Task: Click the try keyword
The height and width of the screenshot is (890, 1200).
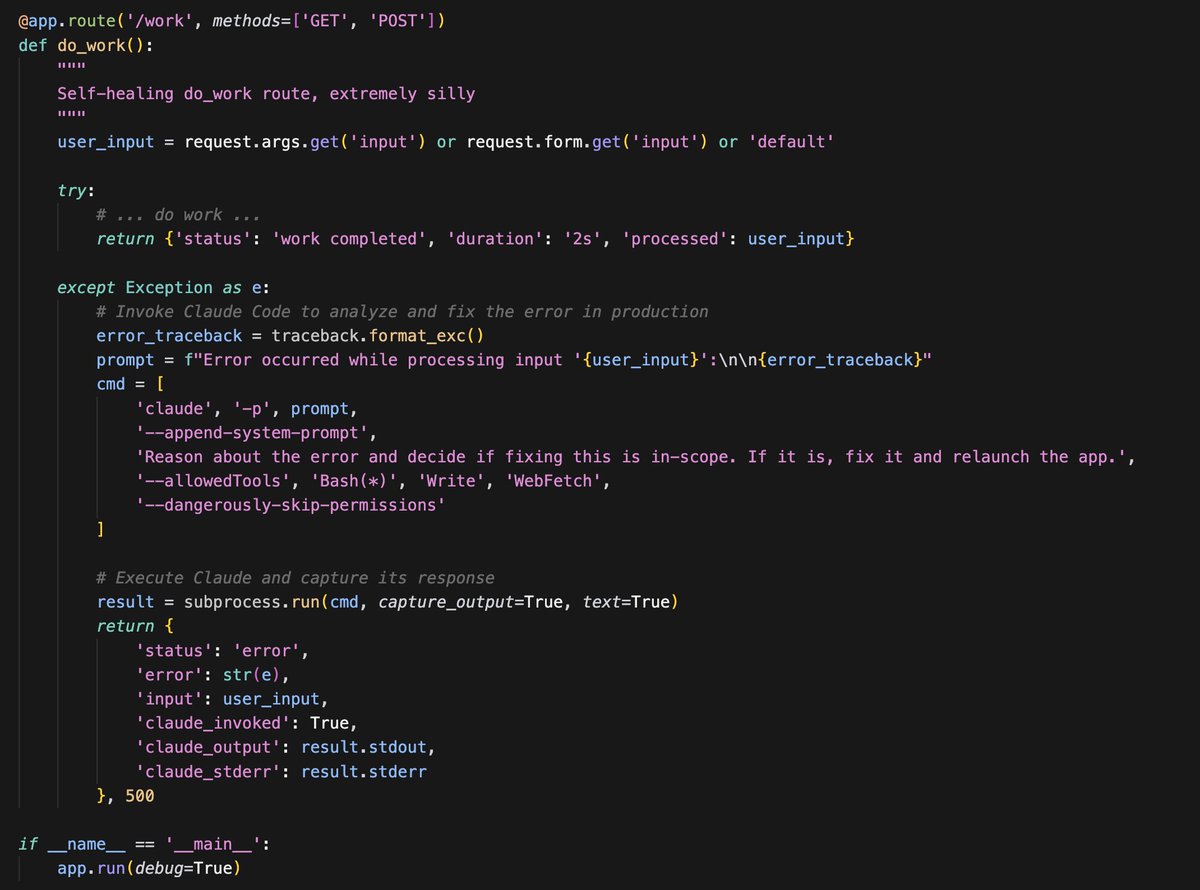Action: (72, 190)
